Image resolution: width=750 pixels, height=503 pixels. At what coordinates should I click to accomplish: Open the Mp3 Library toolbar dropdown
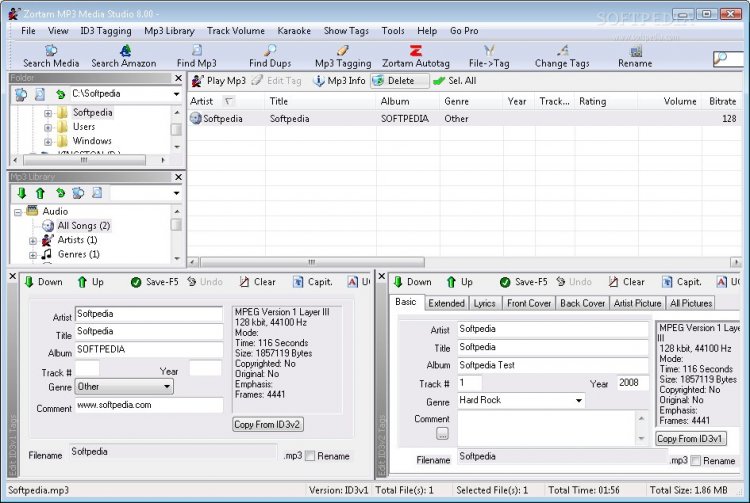[176, 193]
